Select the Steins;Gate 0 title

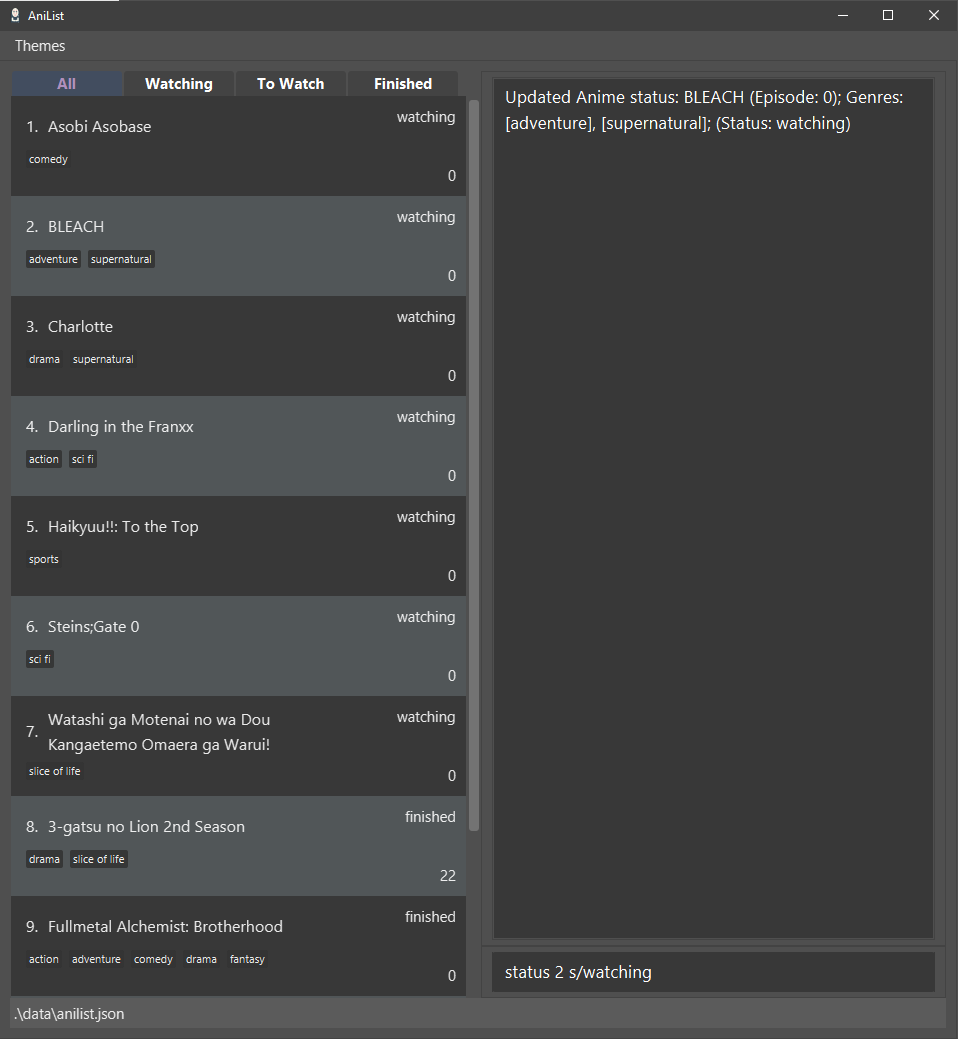(x=93, y=627)
